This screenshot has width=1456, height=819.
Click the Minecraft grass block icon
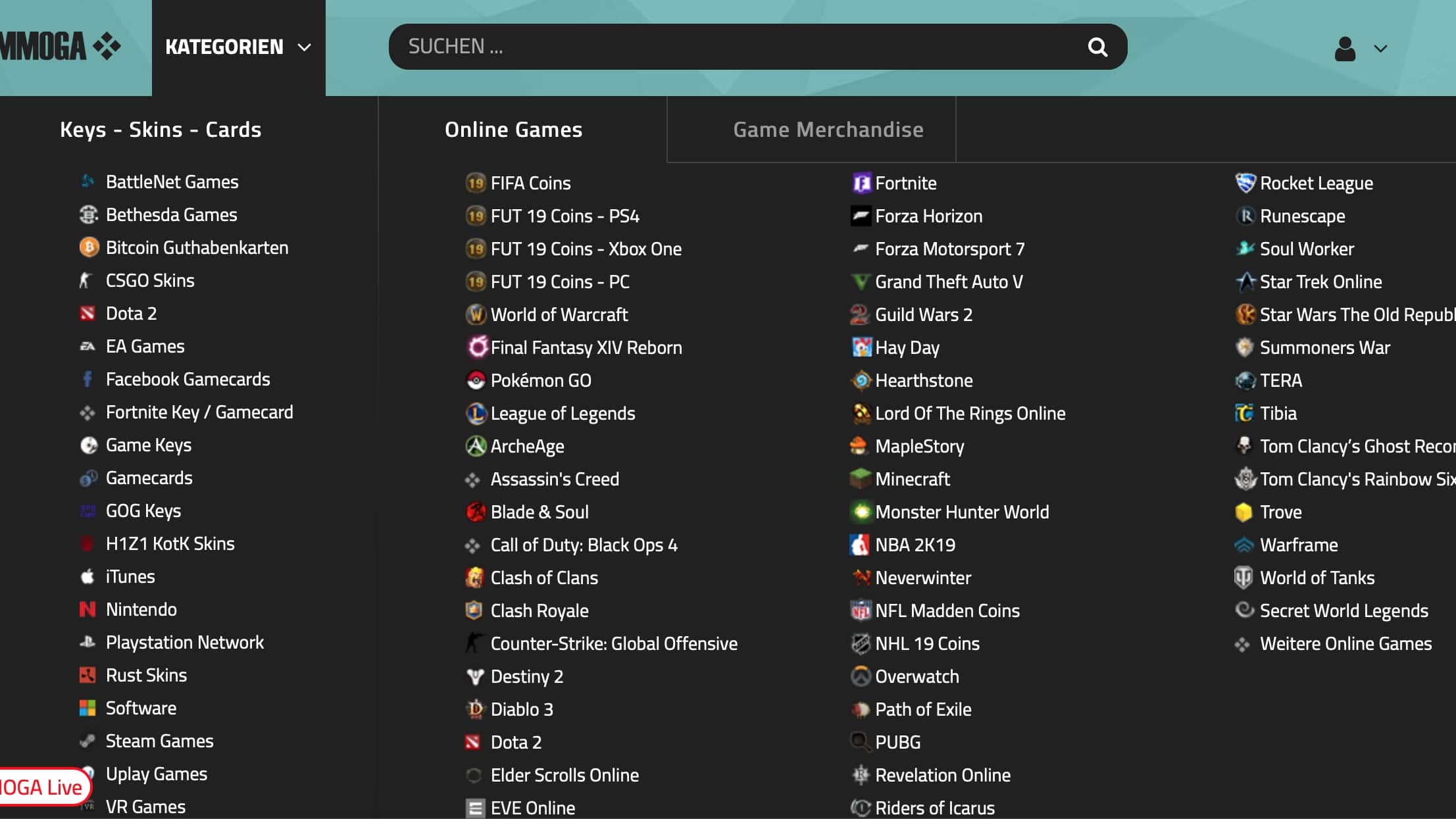pos(860,479)
